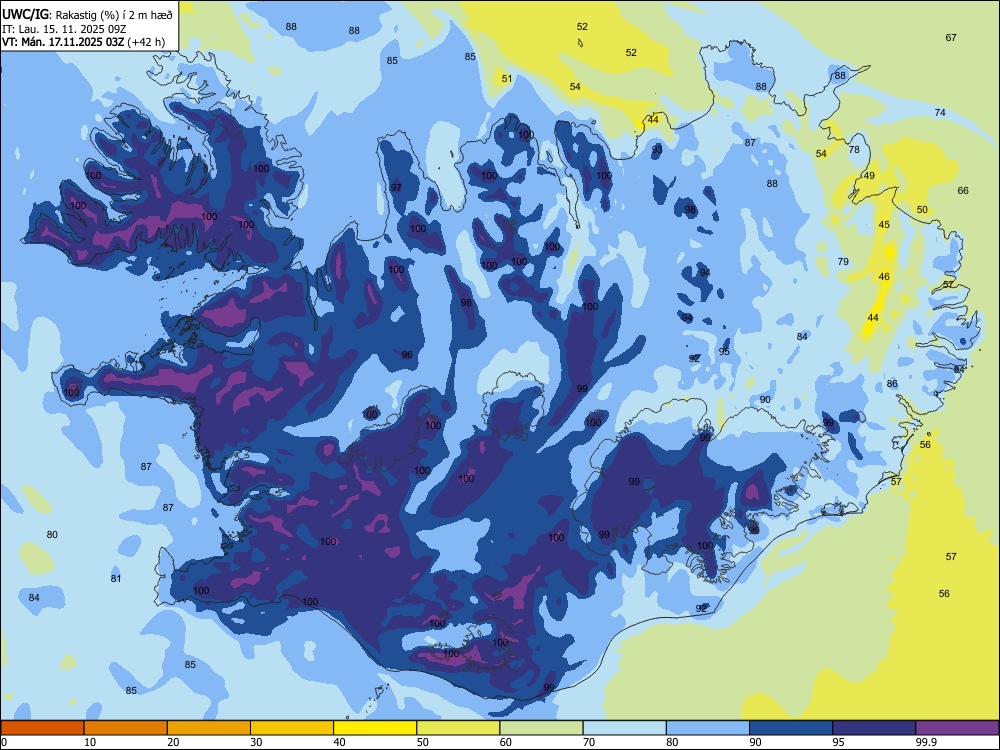Click the '10' legend tick label

coord(90,742)
